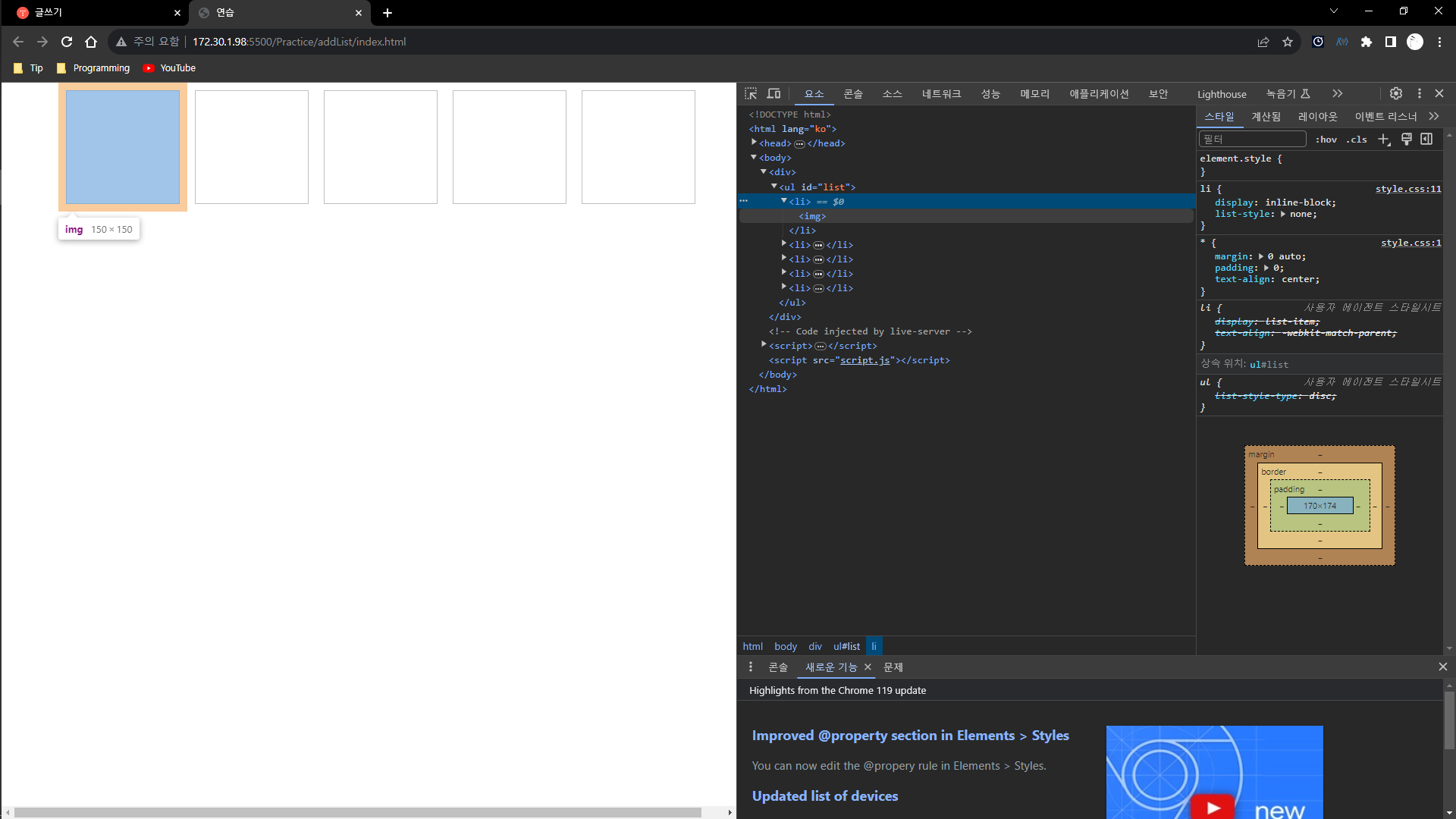1456x819 pixels.
Task: Bookmark this page with the star icon
Action: tap(1288, 42)
